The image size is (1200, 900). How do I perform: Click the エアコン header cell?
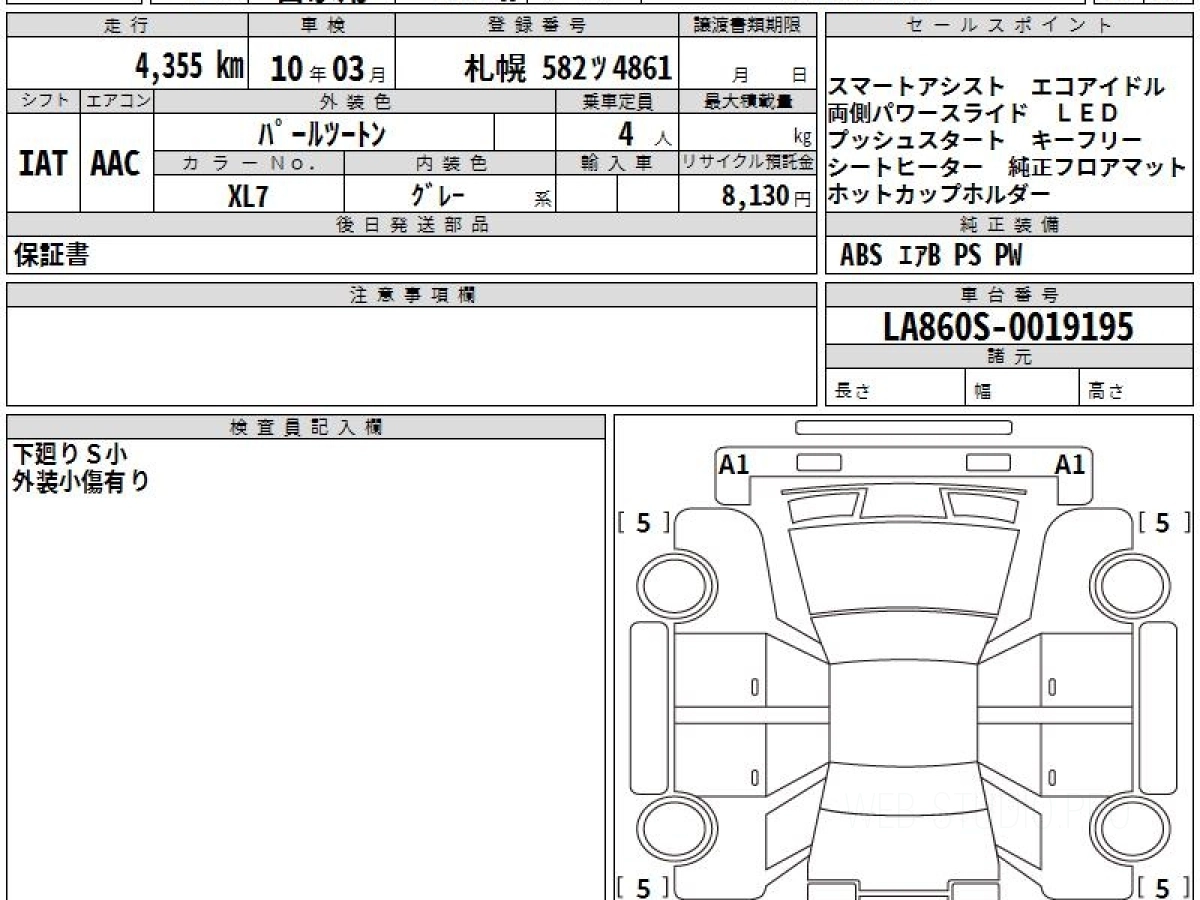click(116, 101)
